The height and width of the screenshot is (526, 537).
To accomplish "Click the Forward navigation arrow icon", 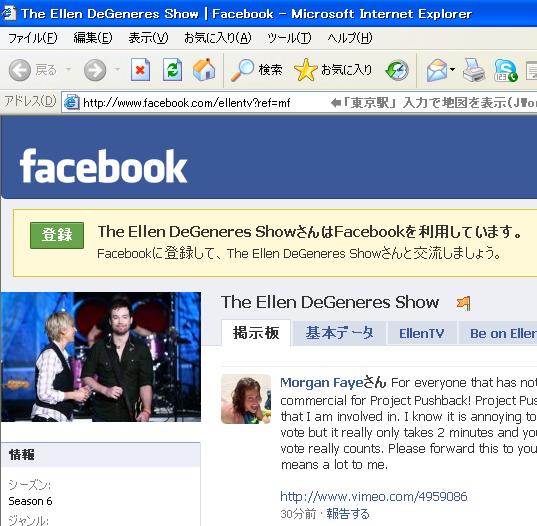I will tap(95, 70).
